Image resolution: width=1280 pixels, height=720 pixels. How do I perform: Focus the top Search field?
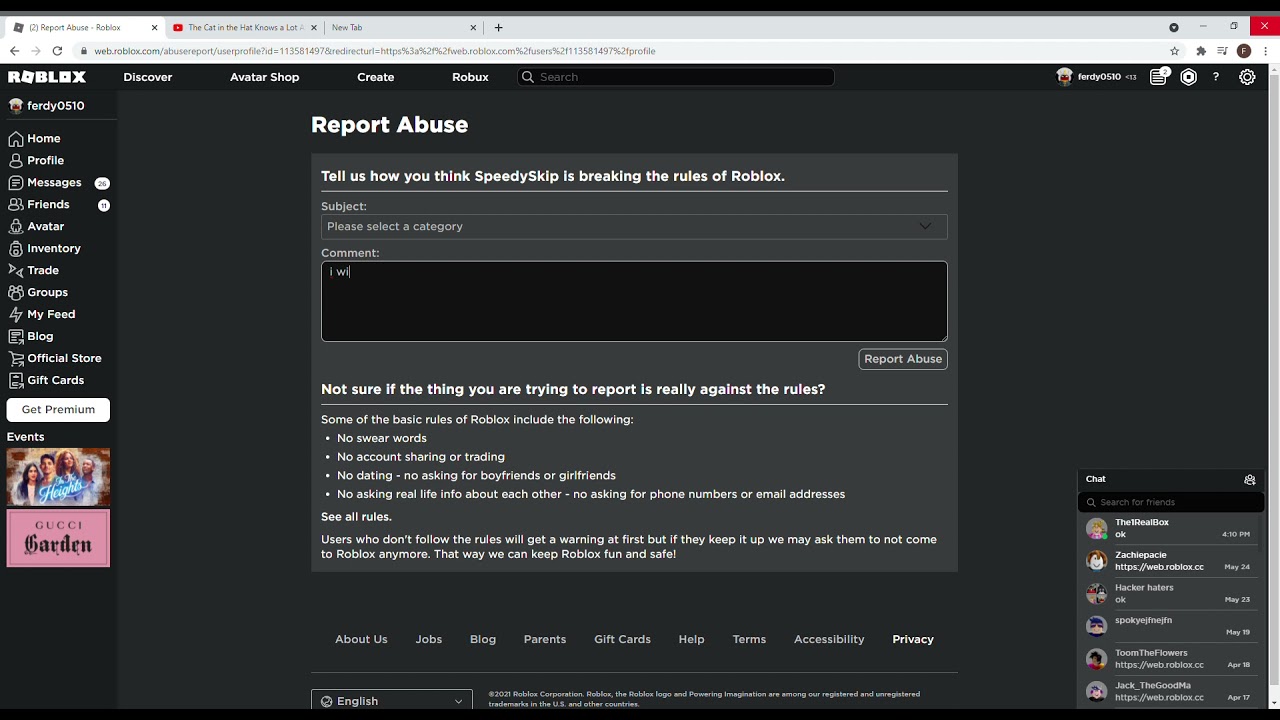[676, 77]
